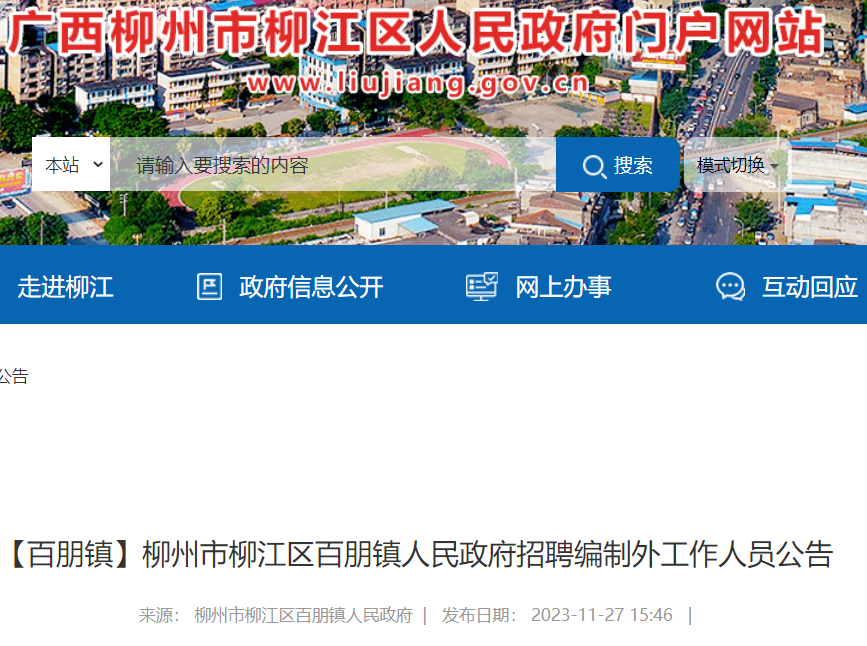Focus the 请输入要搜索的内容 search field

click(x=333, y=164)
